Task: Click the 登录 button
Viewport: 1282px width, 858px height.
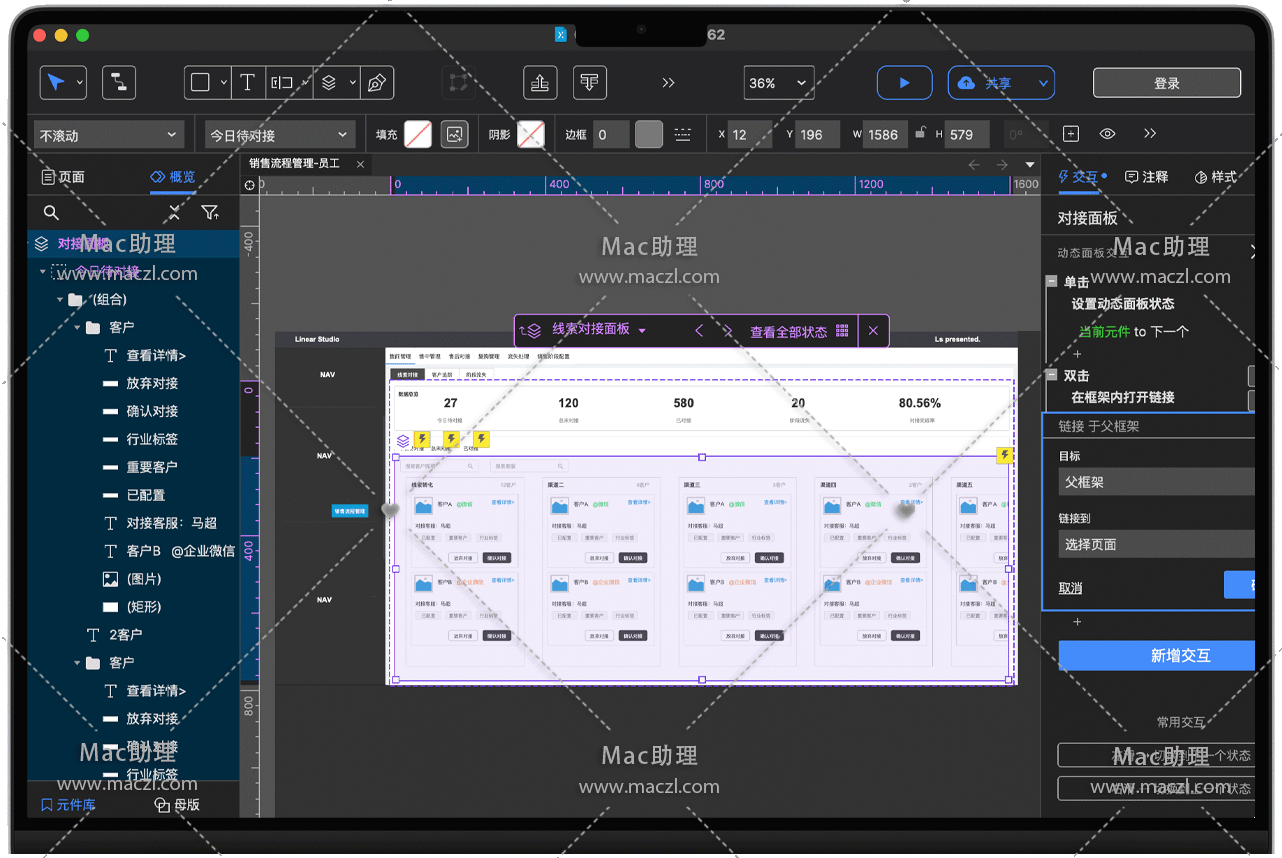Action: coord(1166,83)
